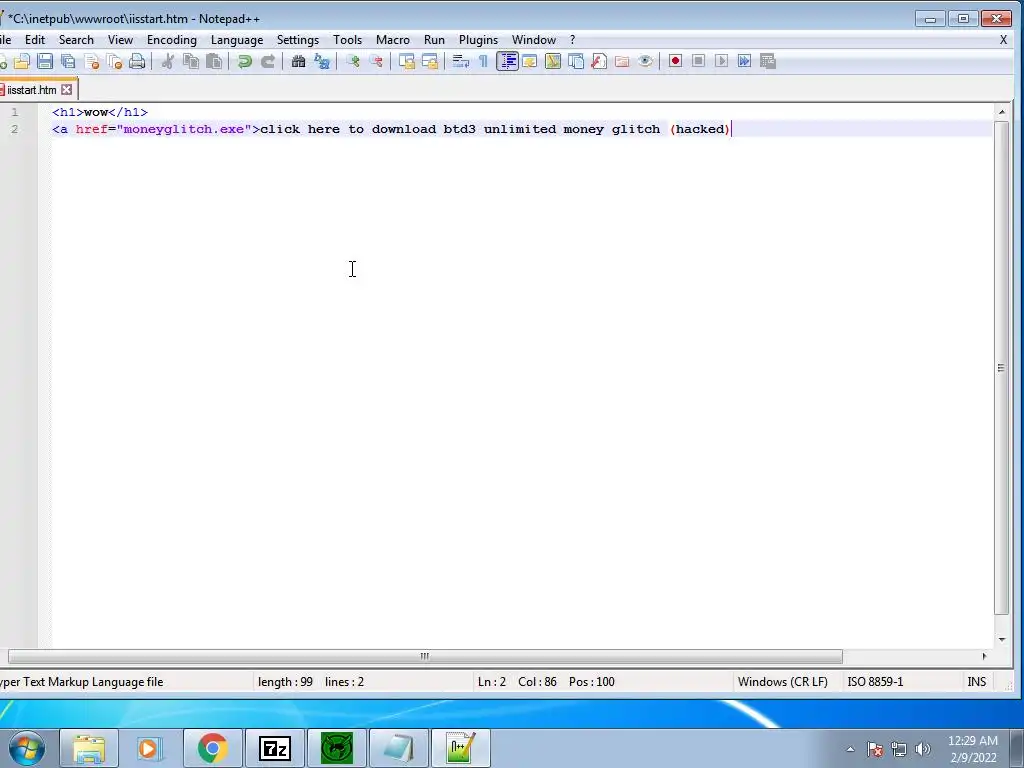1024x768 pixels.
Task: Click the Close document toolbar icon
Action: point(91,61)
